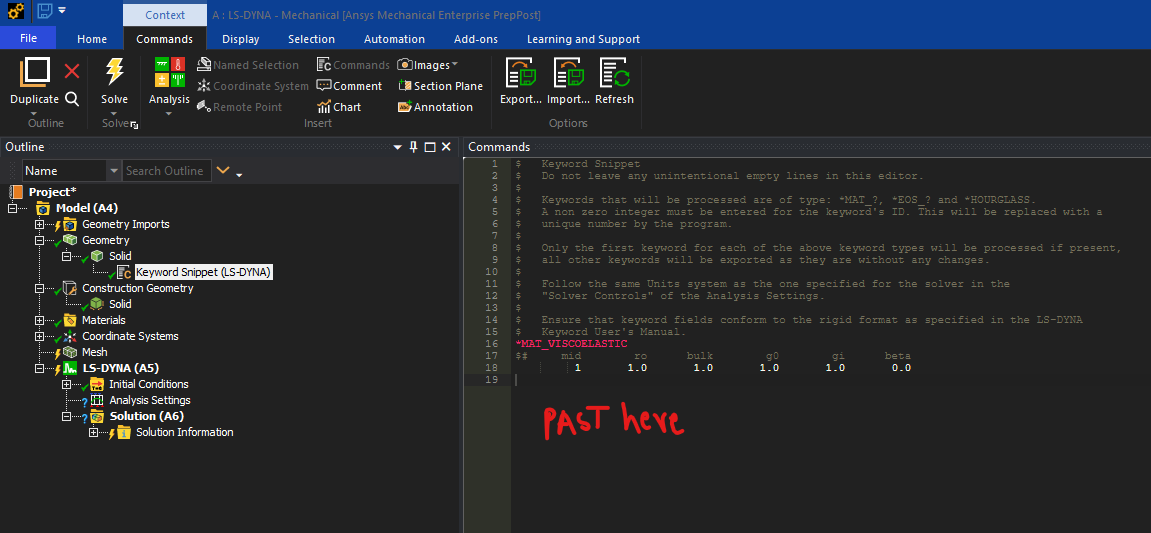Click the Export icon in Options
Viewport: 1151px width, 533px height.
pos(521,73)
